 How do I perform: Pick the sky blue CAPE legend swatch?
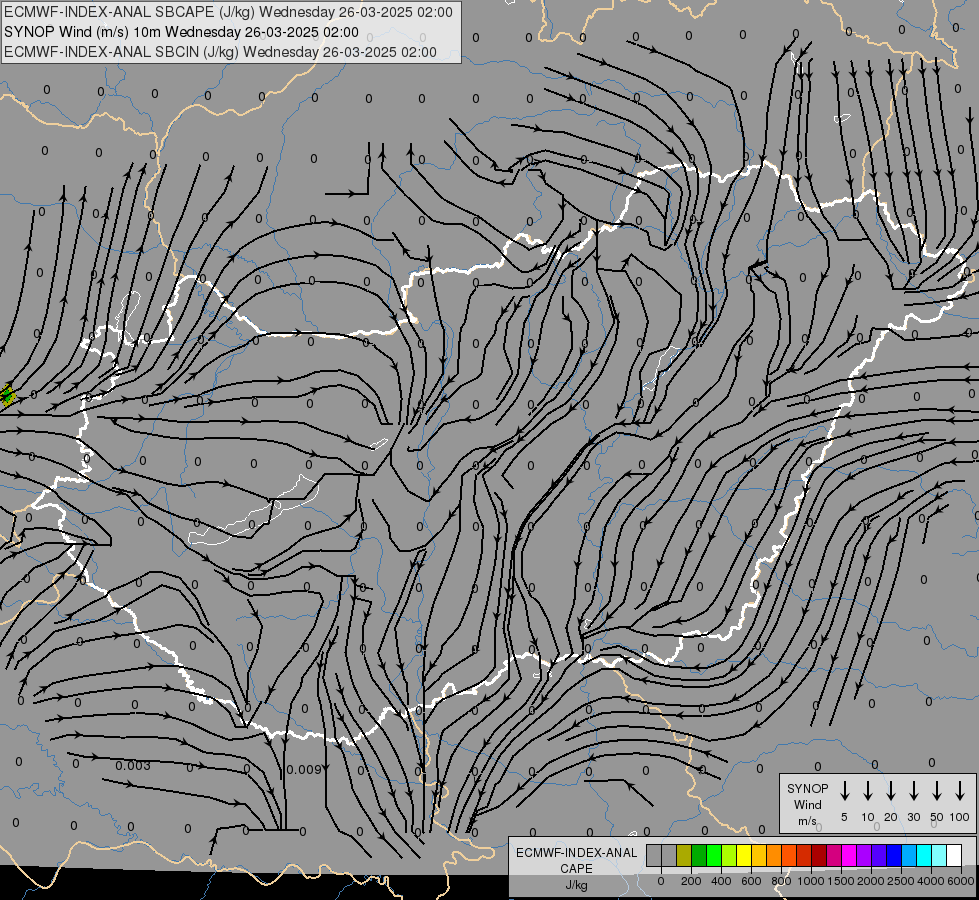click(909, 855)
